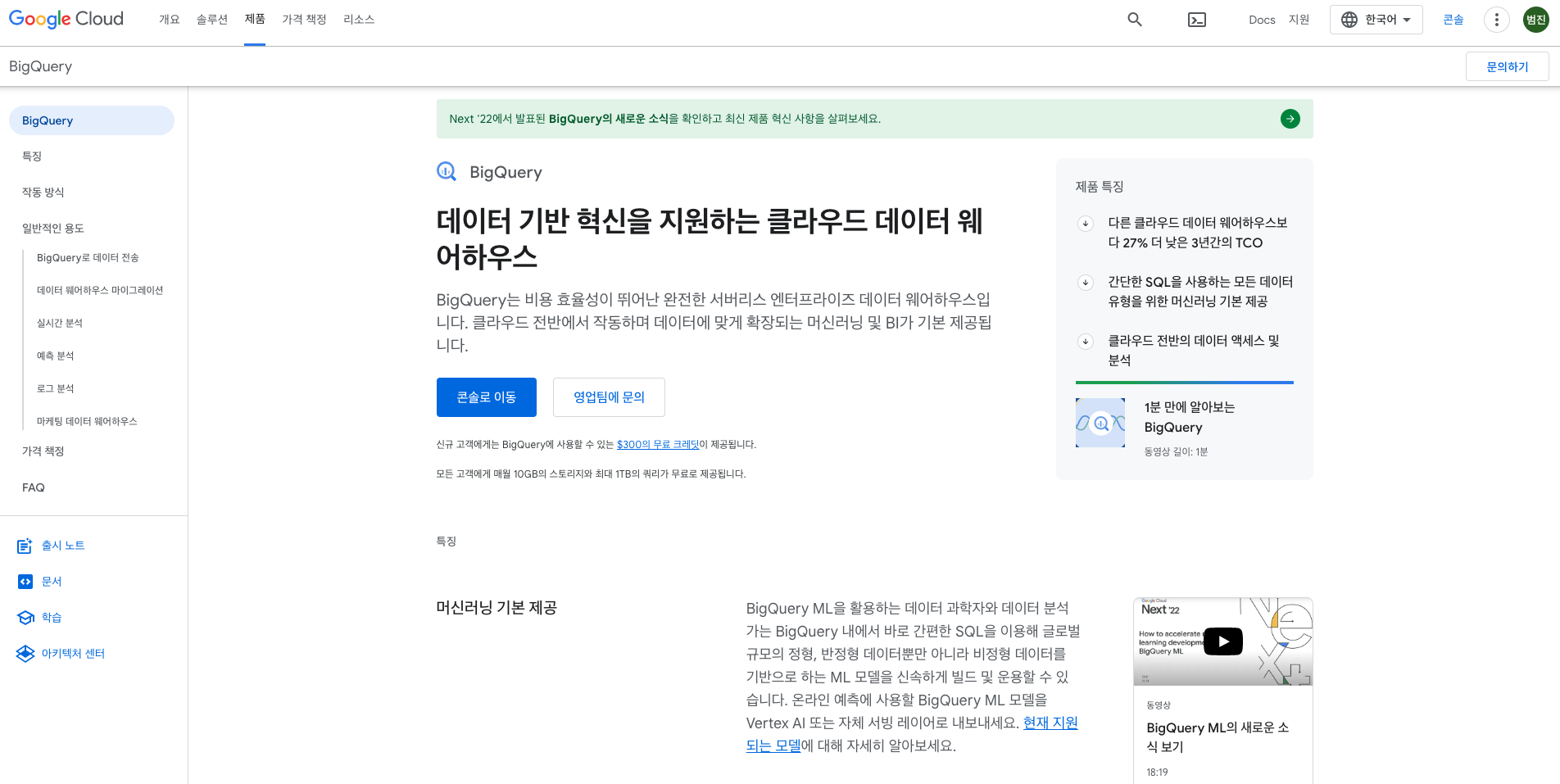Open the 아키텍처 센터 text link
Image resolution: width=1560 pixels, height=784 pixels.
(x=73, y=654)
